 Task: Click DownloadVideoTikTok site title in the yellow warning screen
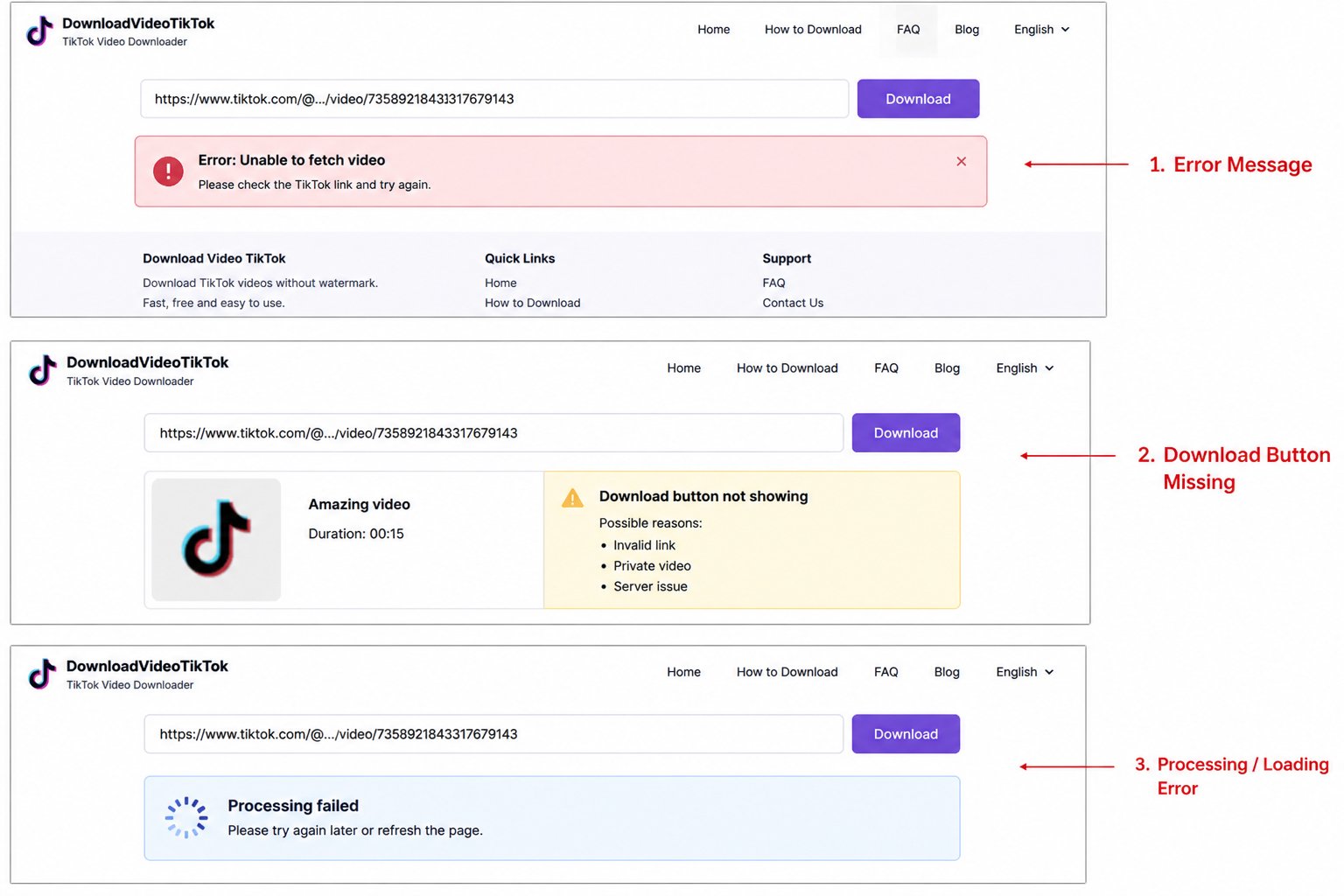click(x=147, y=362)
